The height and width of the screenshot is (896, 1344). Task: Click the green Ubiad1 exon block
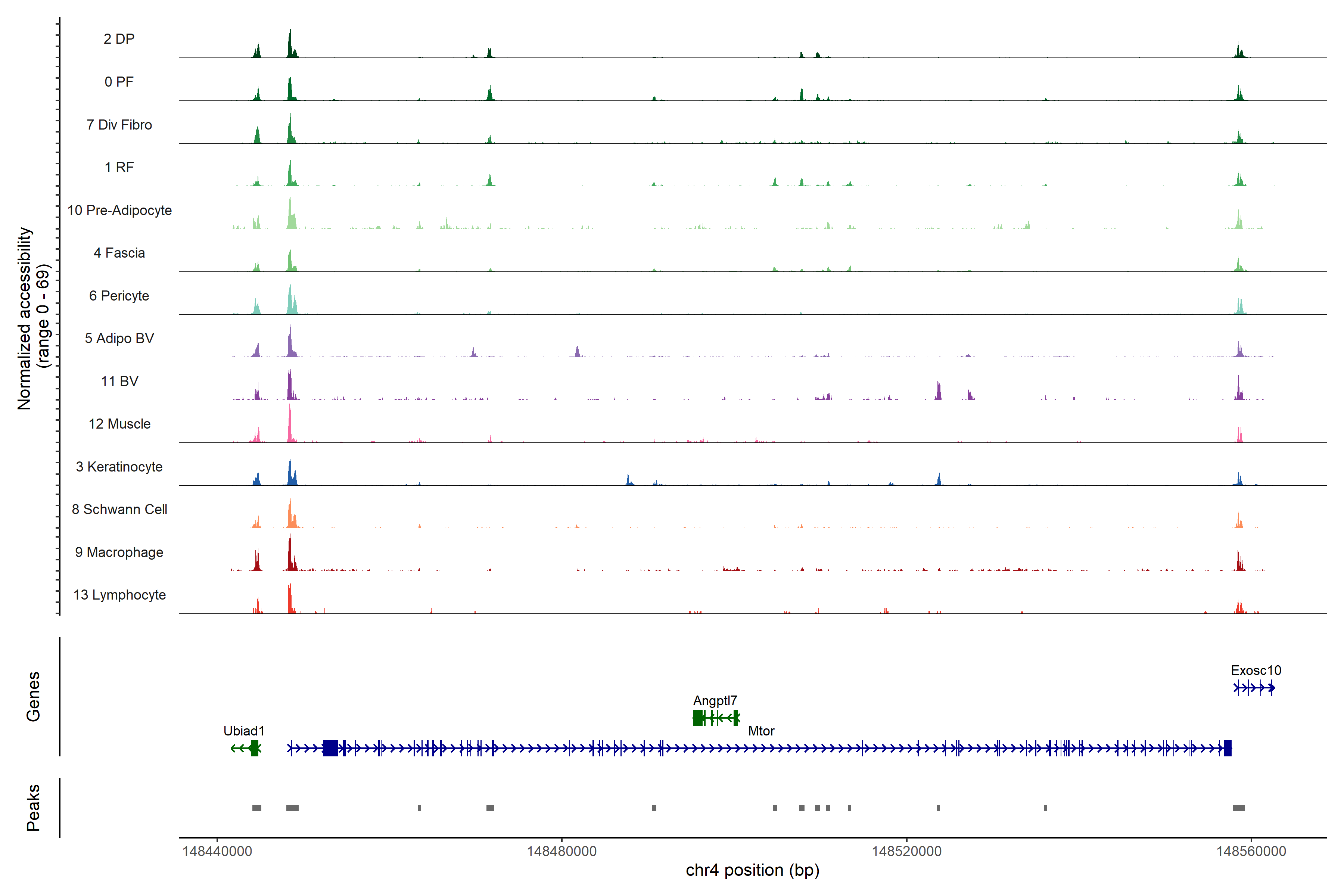(254, 748)
